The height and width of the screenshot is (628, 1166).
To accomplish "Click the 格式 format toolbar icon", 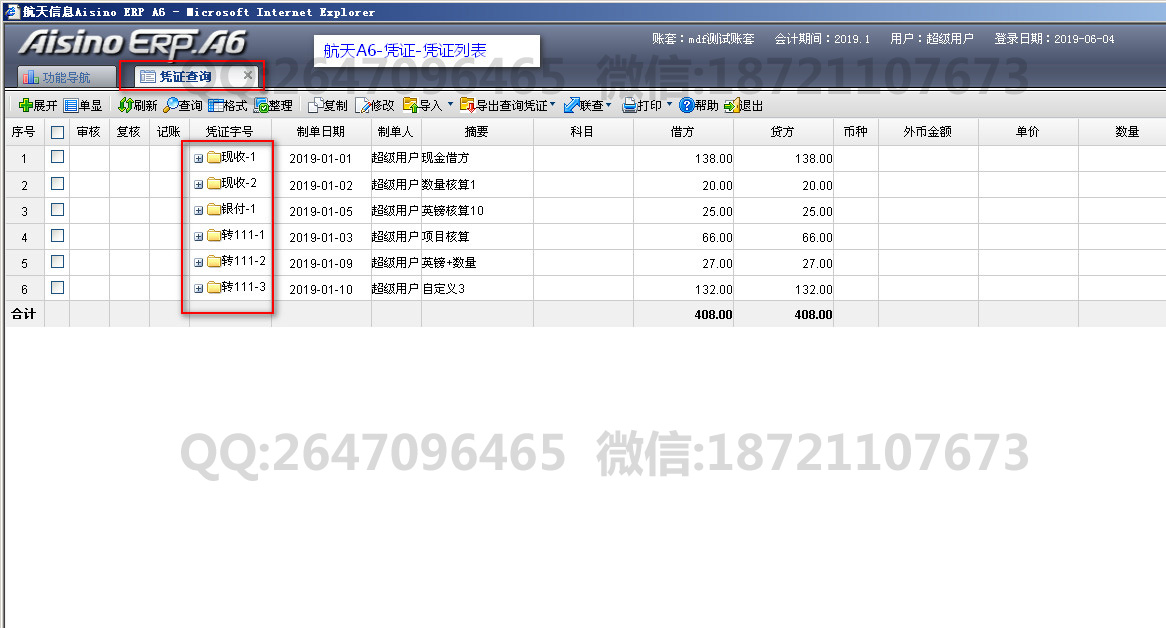I will [215, 105].
